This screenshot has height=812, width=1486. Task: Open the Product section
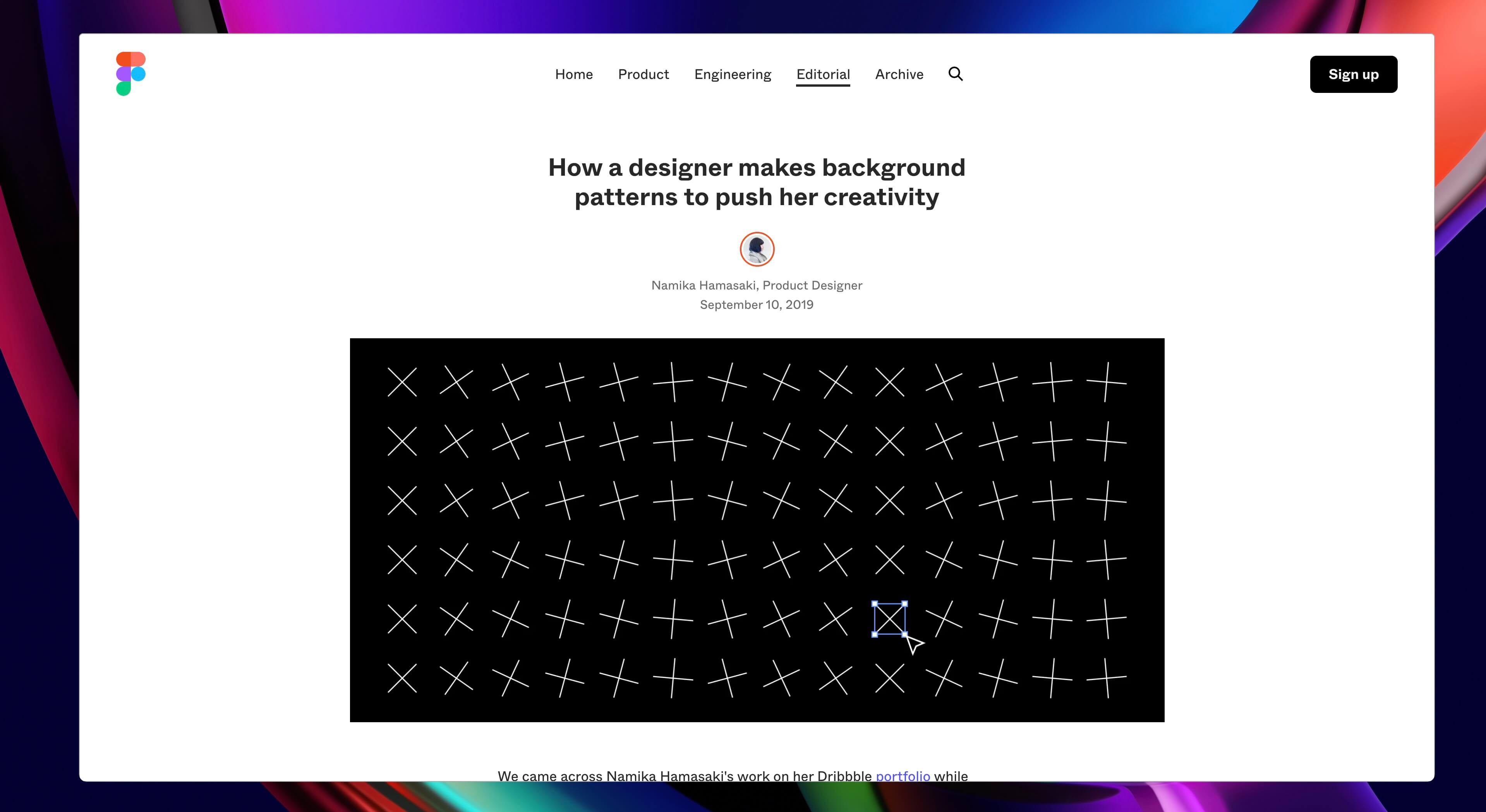[643, 74]
